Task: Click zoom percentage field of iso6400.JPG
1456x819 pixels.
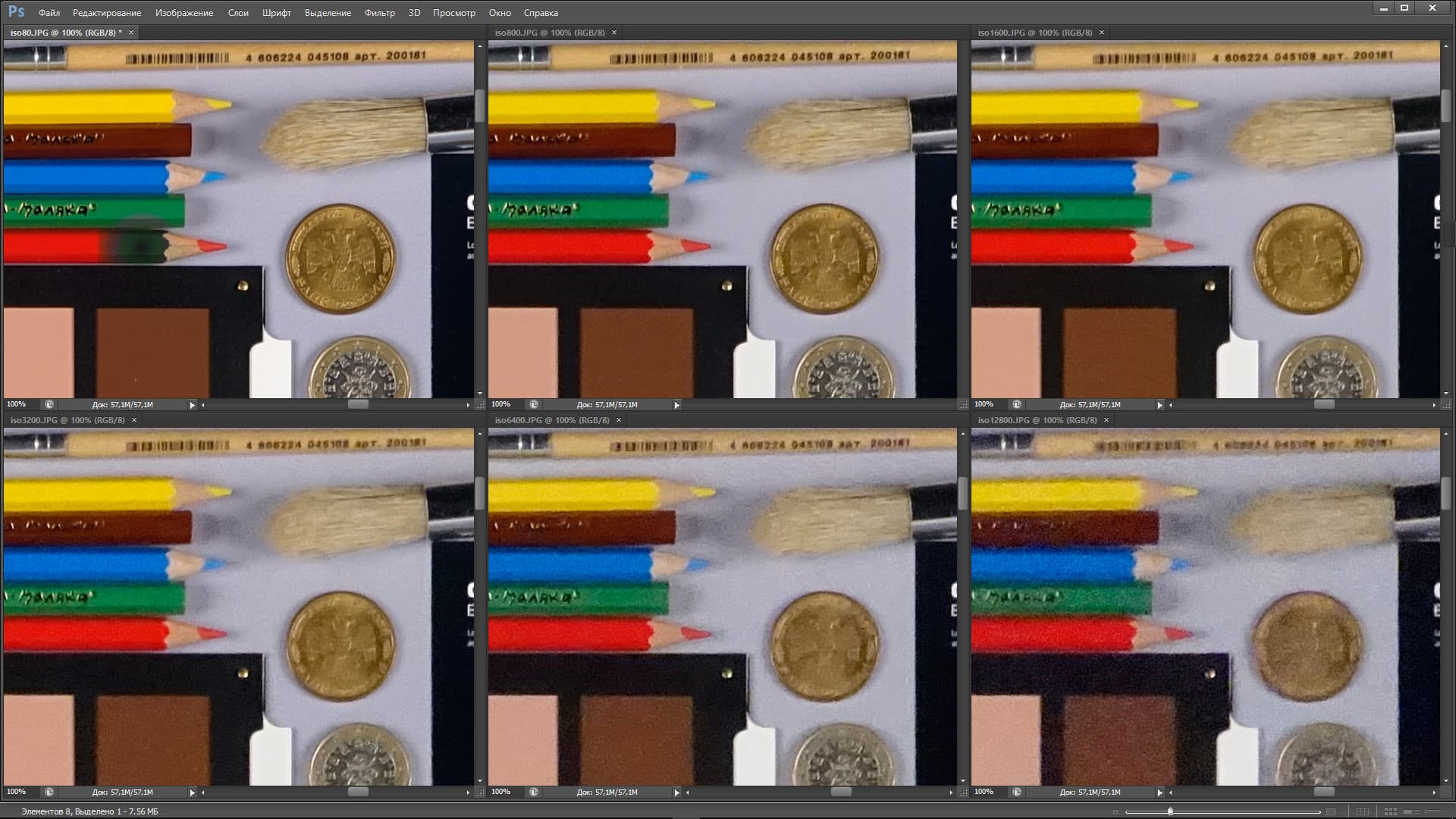Action: (x=500, y=792)
